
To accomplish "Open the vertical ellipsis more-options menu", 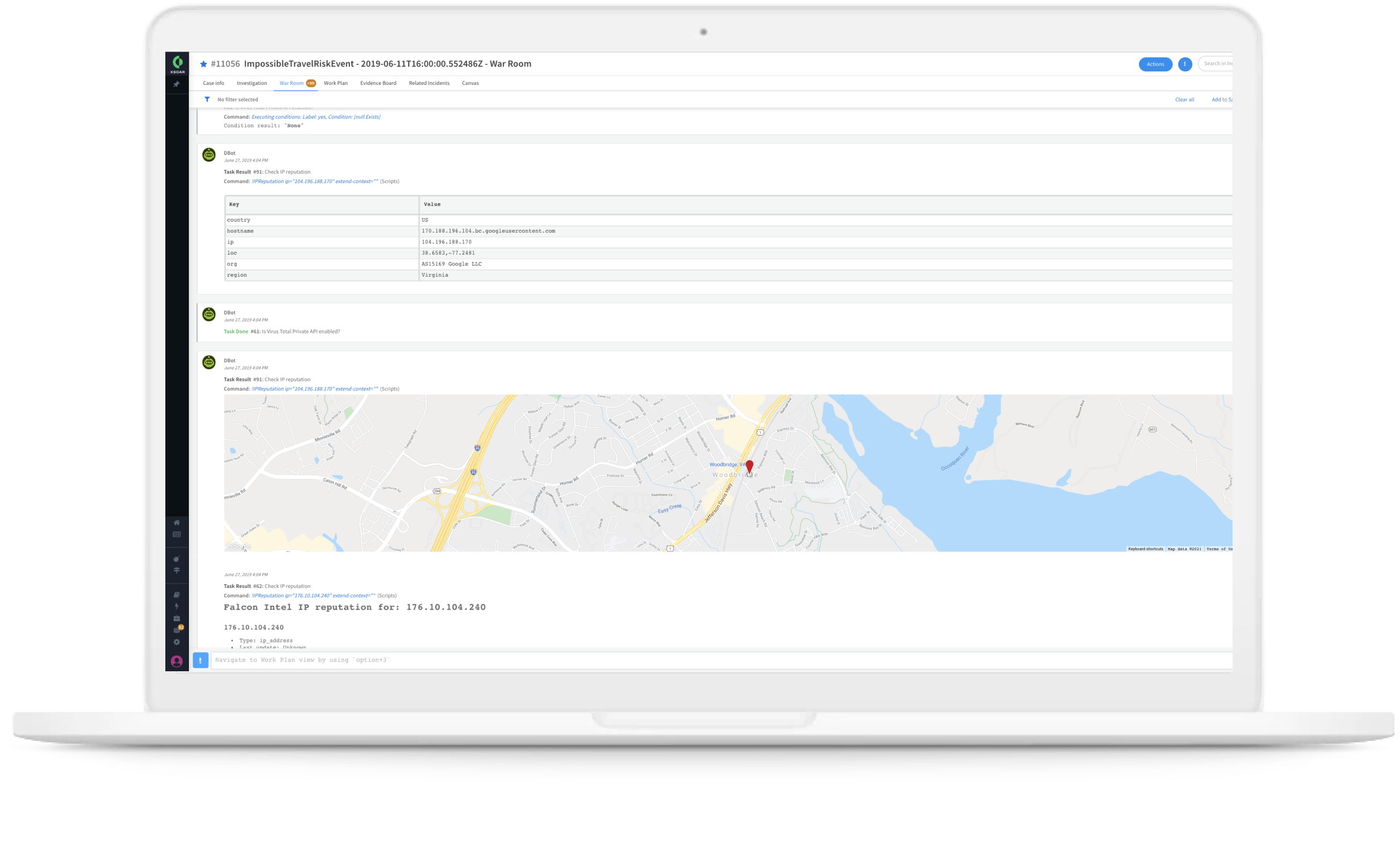I will [x=1185, y=64].
